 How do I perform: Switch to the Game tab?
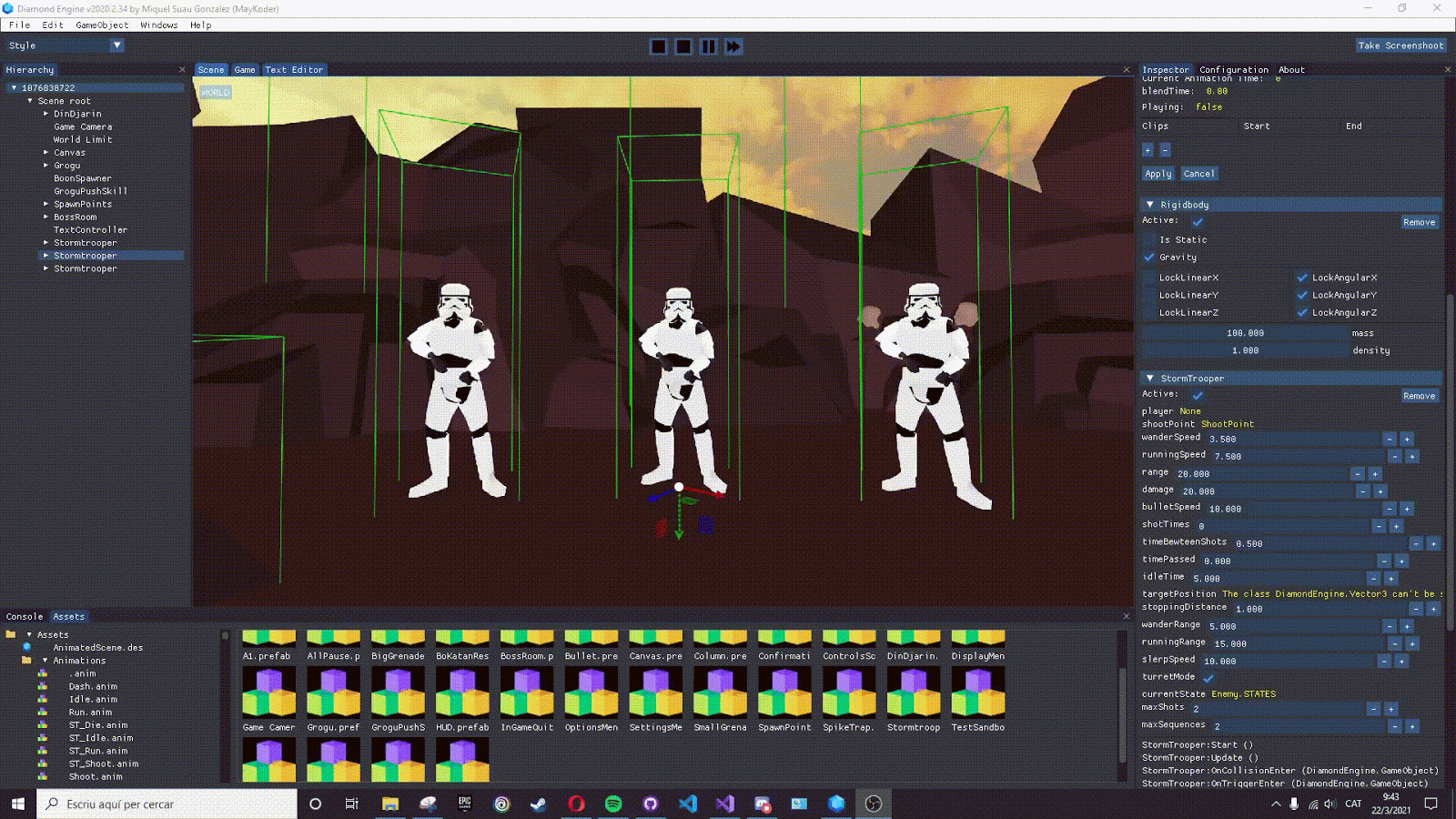click(245, 70)
